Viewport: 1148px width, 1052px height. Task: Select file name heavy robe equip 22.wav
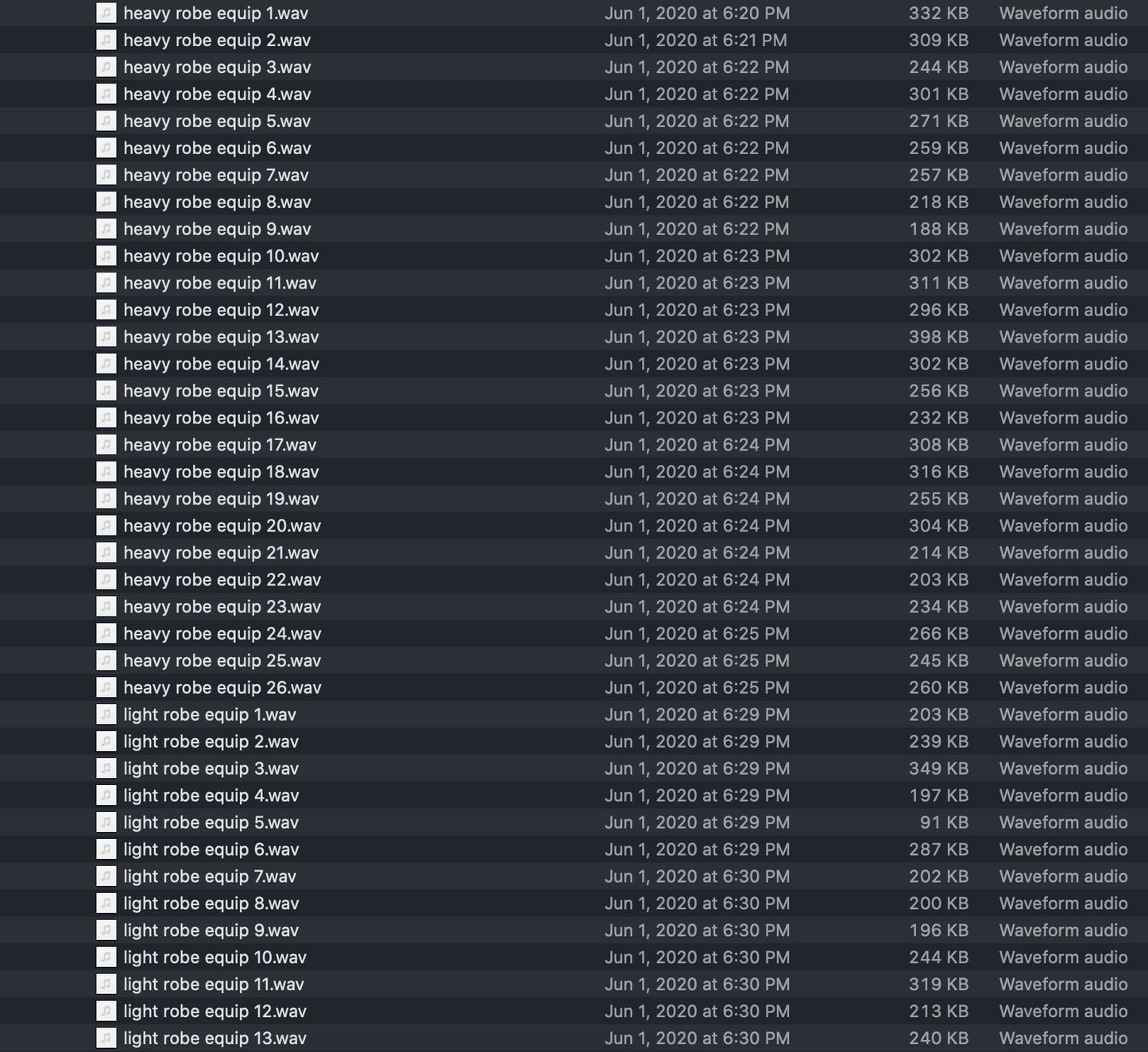coord(222,580)
